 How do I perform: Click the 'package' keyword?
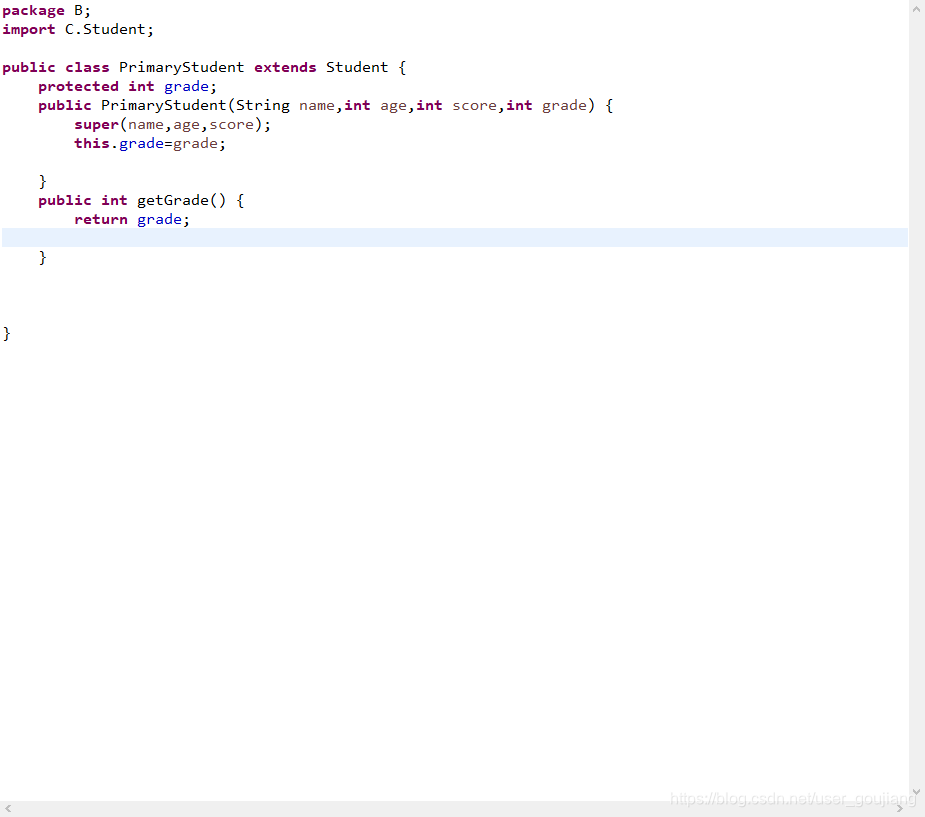[x=33, y=11]
